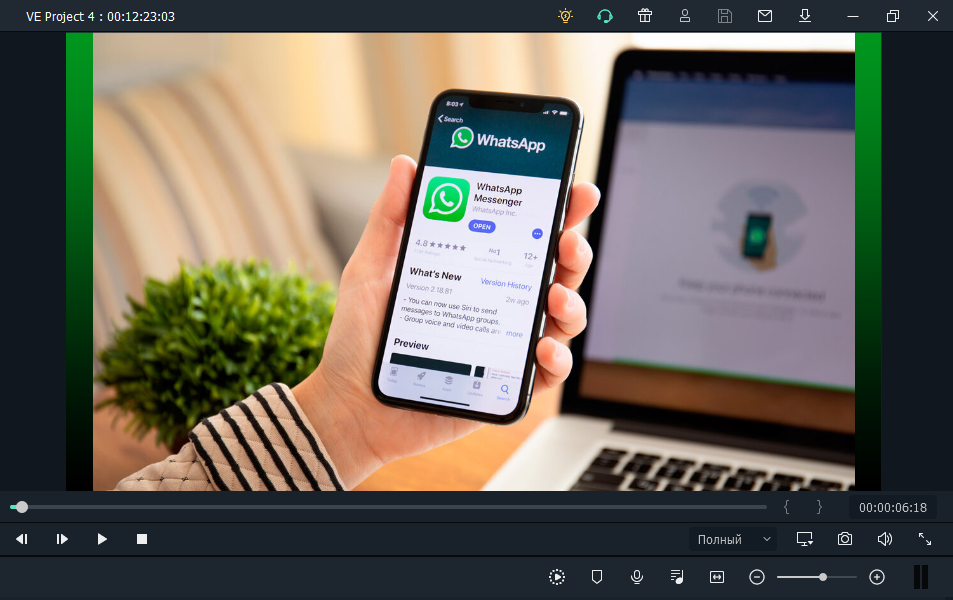Click the monitor display settings icon

pyautogui.click(x=805, y=539)
